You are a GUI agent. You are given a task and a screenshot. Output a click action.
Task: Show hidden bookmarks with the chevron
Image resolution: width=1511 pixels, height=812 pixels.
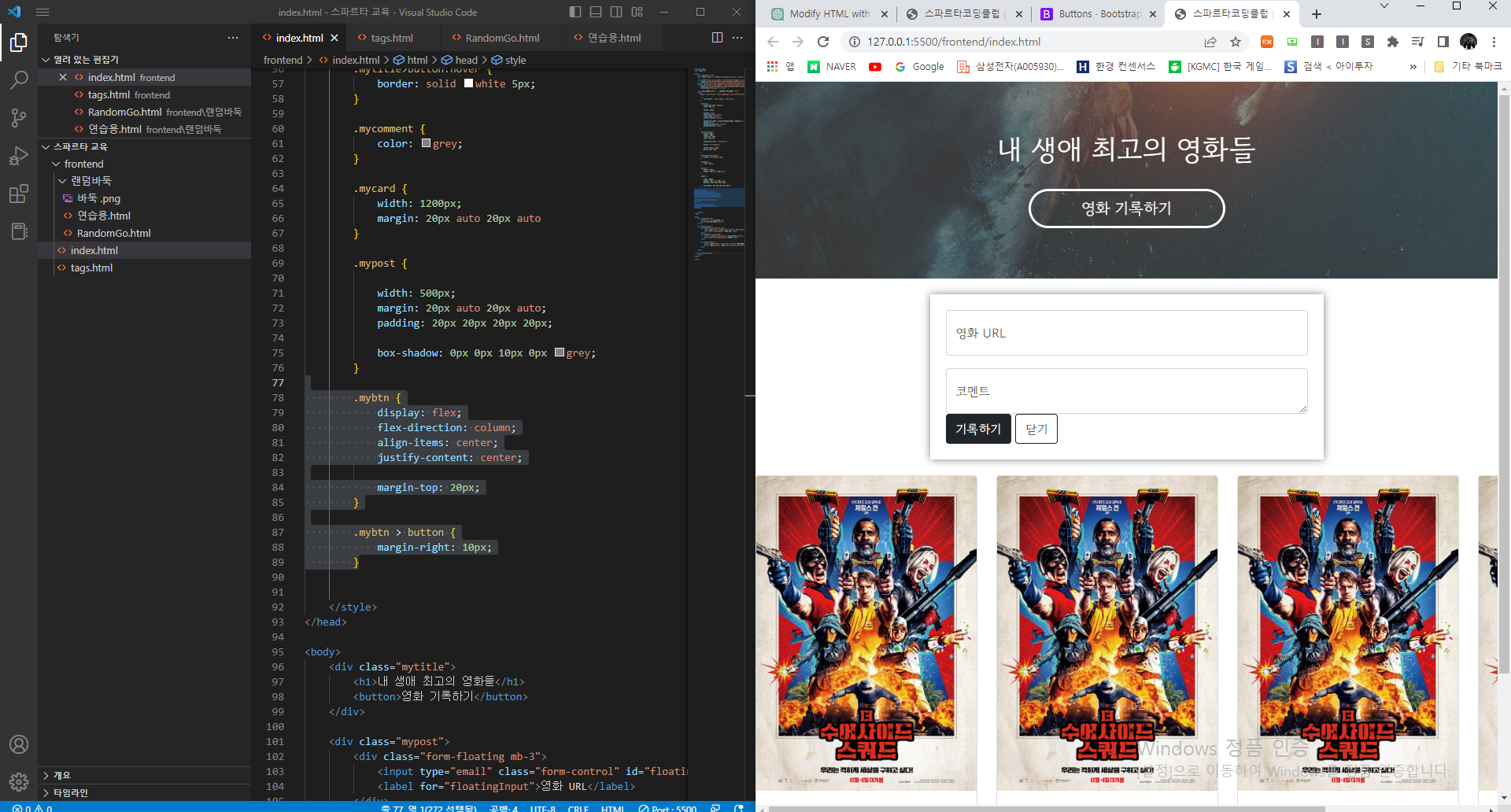1413,67
